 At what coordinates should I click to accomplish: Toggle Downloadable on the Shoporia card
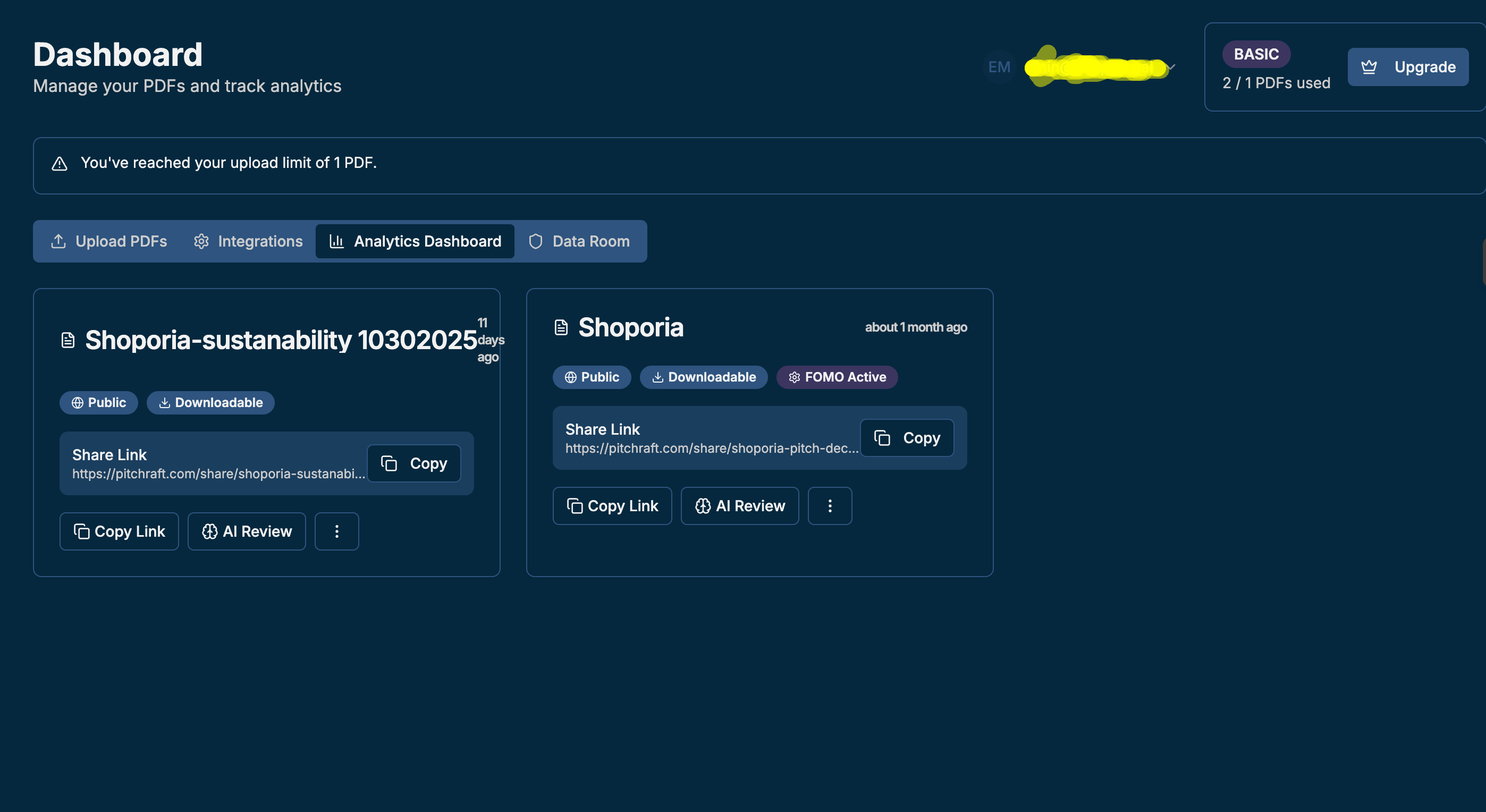[x=704, y=377]
